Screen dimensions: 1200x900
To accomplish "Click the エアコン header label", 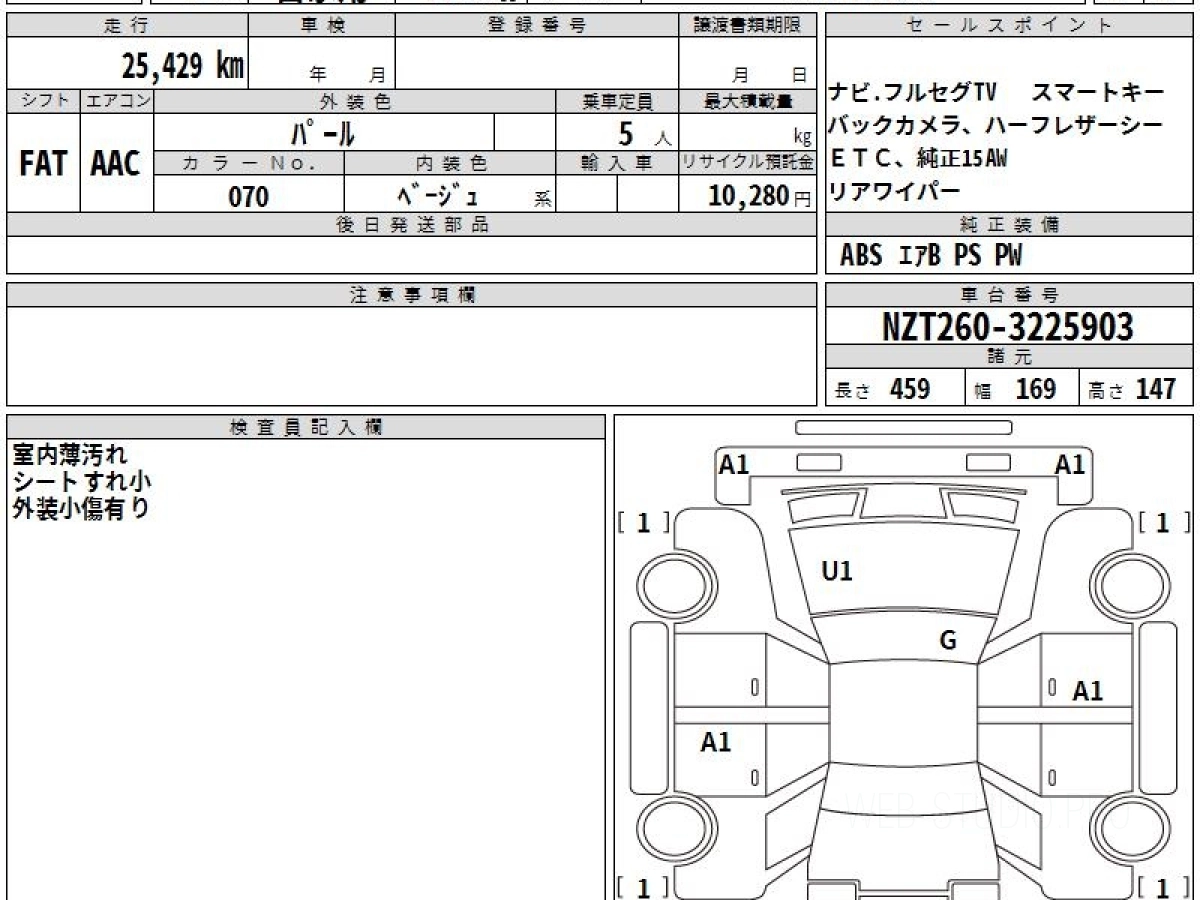I will pyautogui.click(x=117, y=101).
